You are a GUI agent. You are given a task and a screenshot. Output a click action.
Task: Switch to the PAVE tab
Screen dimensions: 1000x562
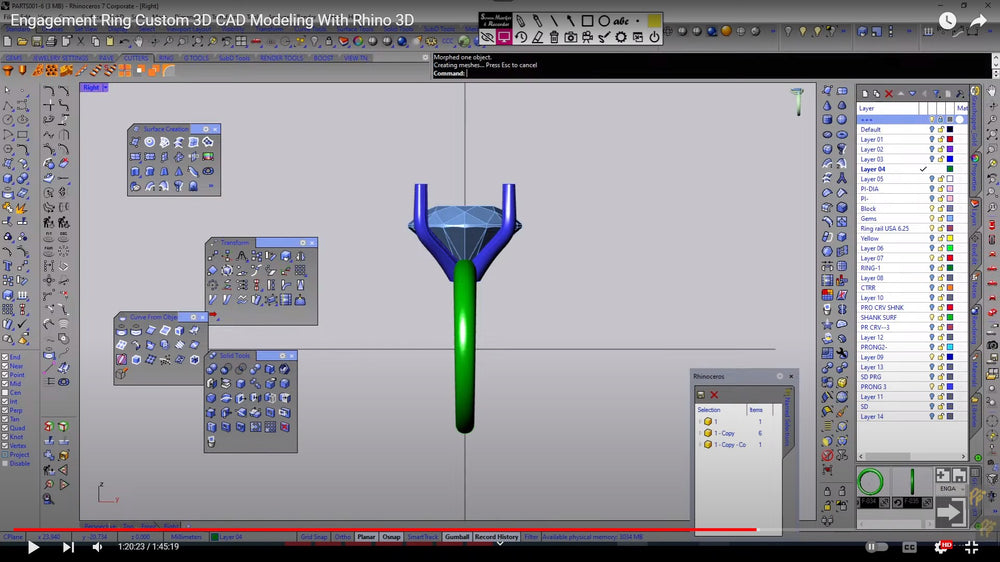tap(106, 58)
